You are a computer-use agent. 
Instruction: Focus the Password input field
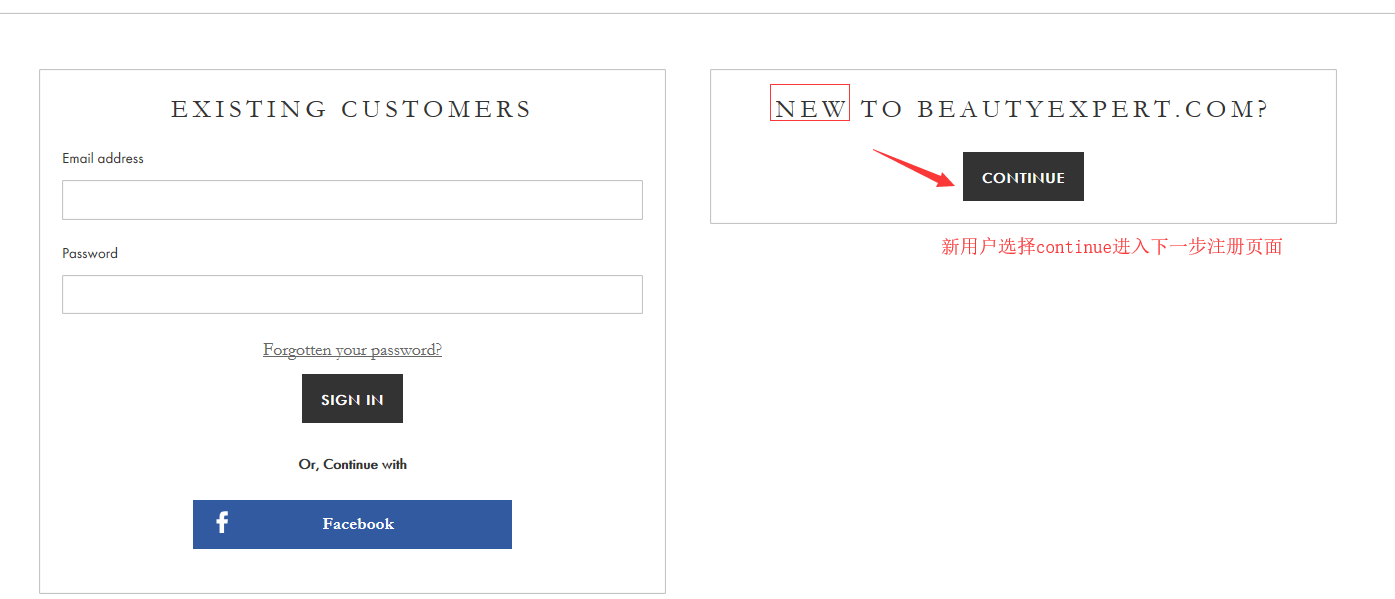pyautogui.click(x=352, y=294)
